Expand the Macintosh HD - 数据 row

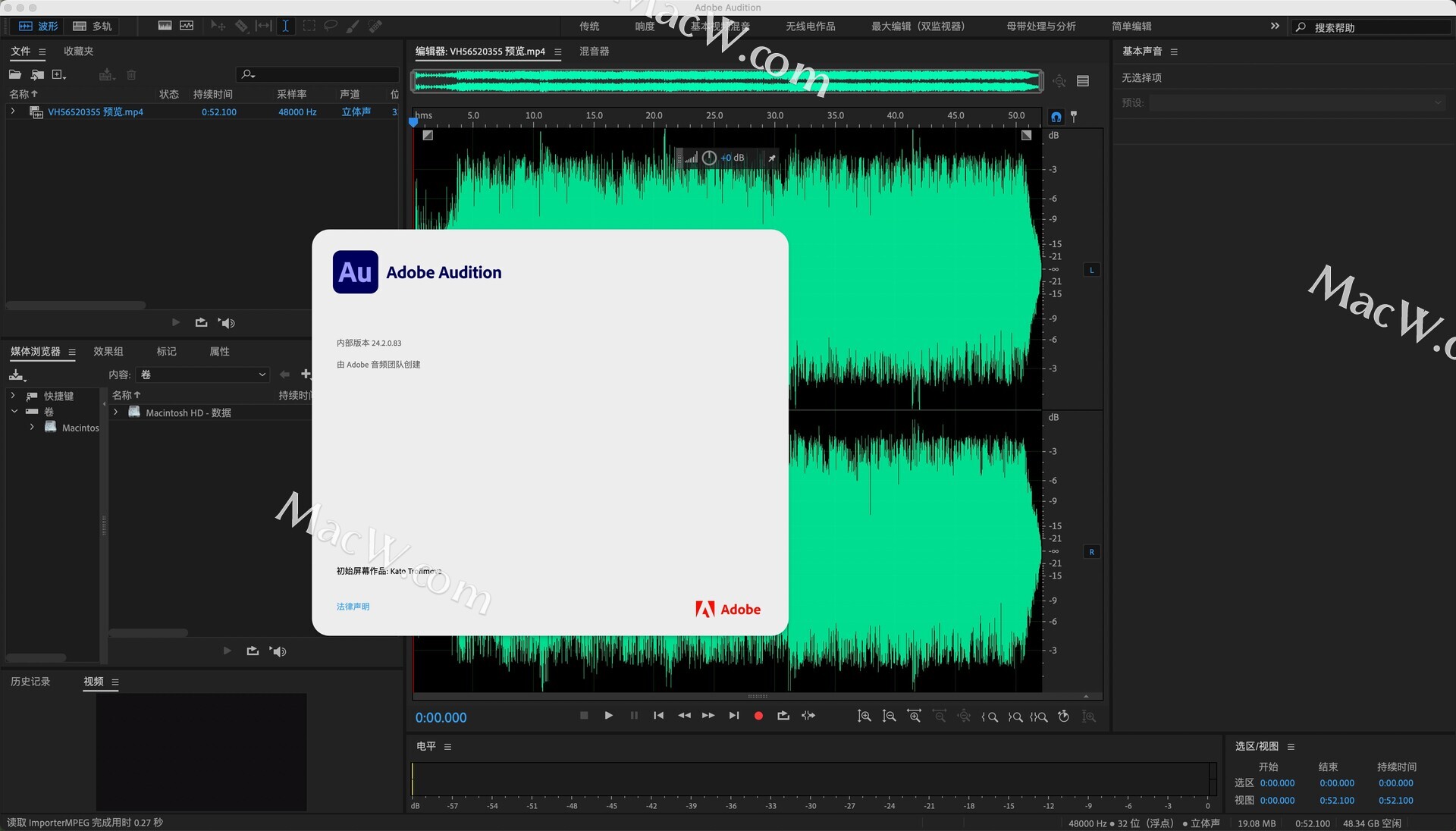(115, 412)
